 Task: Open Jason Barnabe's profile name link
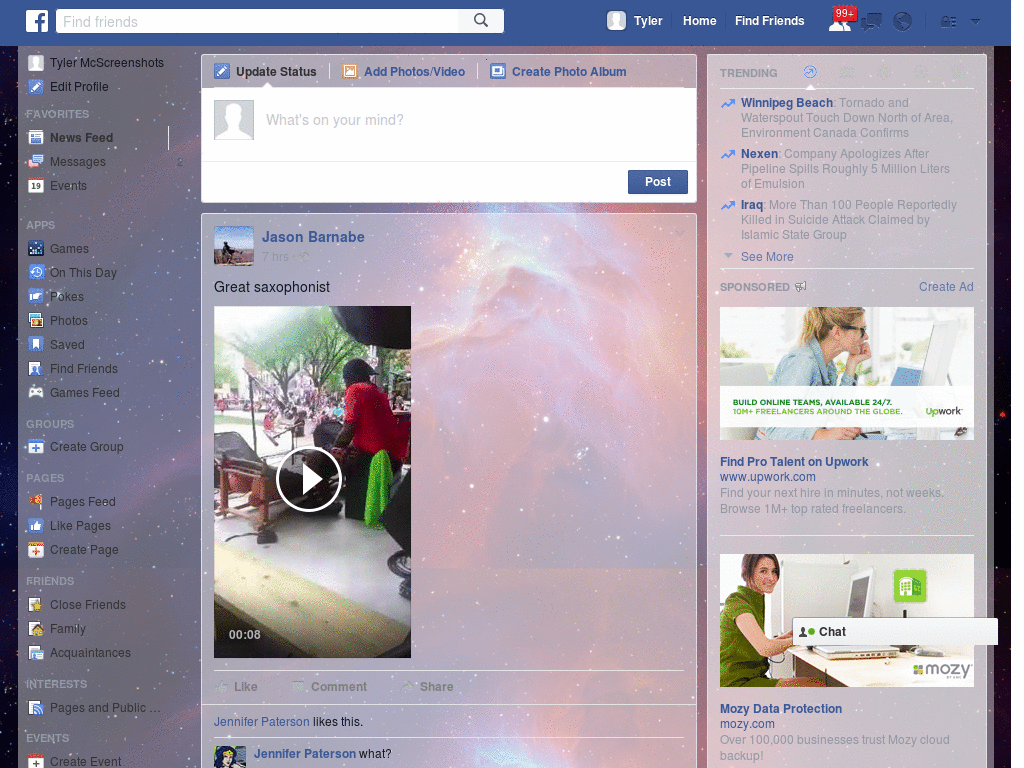(313, 237)
